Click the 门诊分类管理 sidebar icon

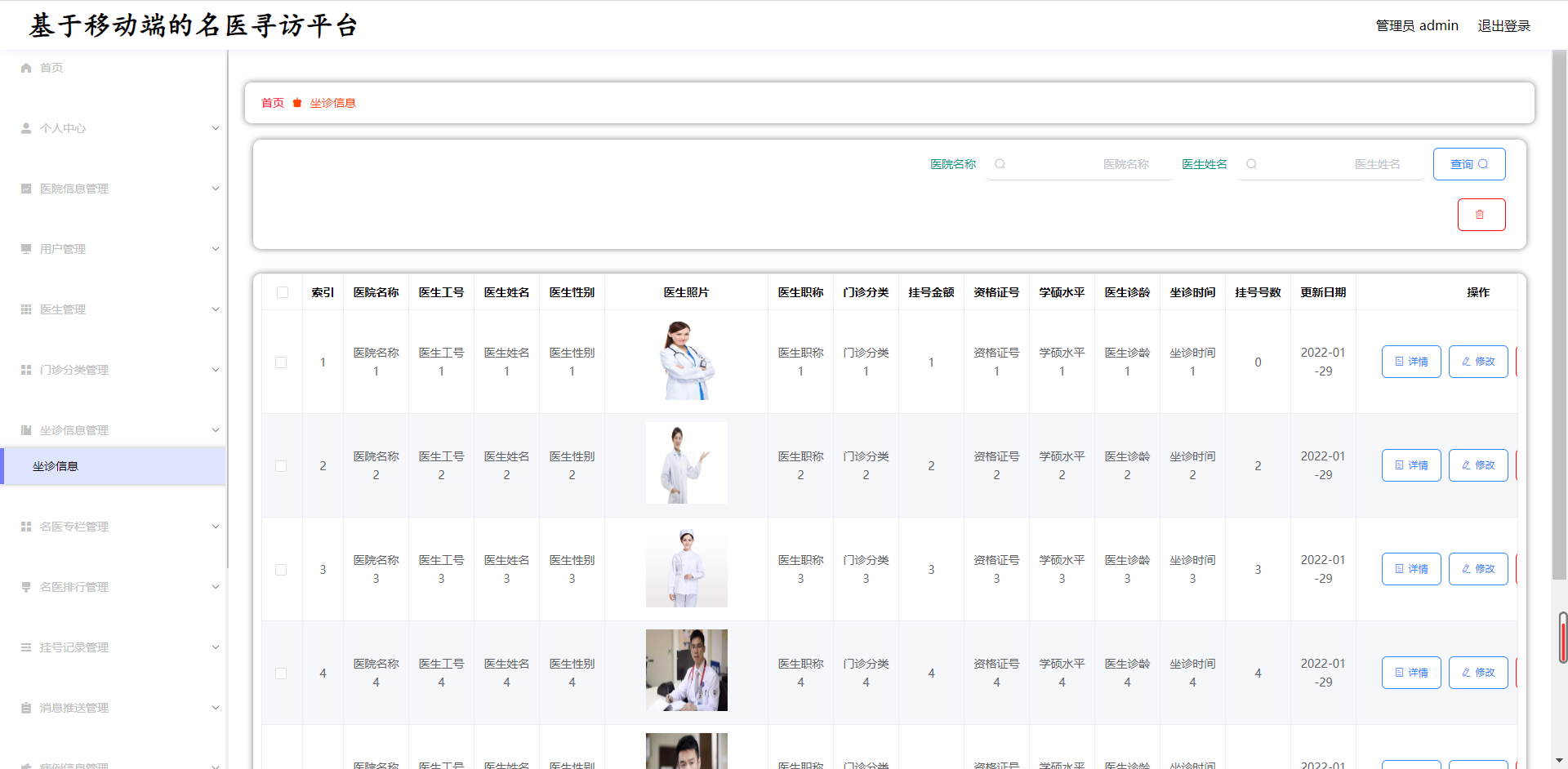[26, 370]
